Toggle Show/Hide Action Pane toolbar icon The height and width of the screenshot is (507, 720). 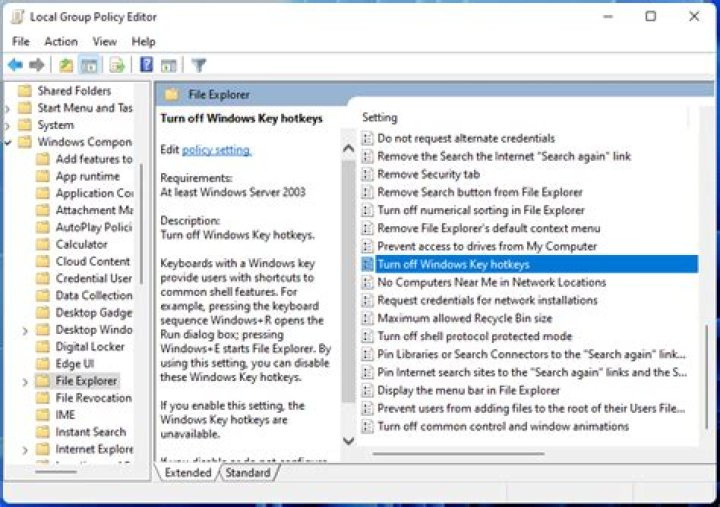point(169,65)
